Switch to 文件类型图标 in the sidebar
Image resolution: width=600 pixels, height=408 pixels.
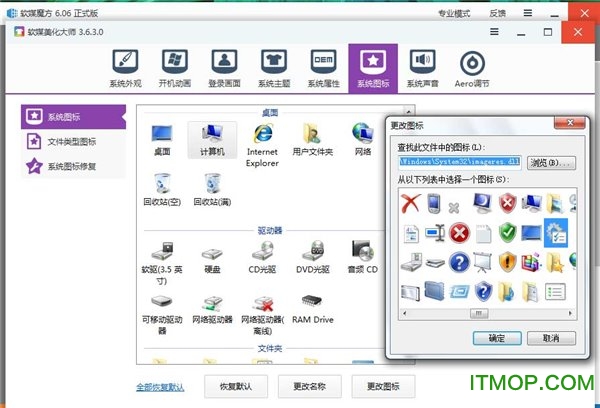point(72,141)
